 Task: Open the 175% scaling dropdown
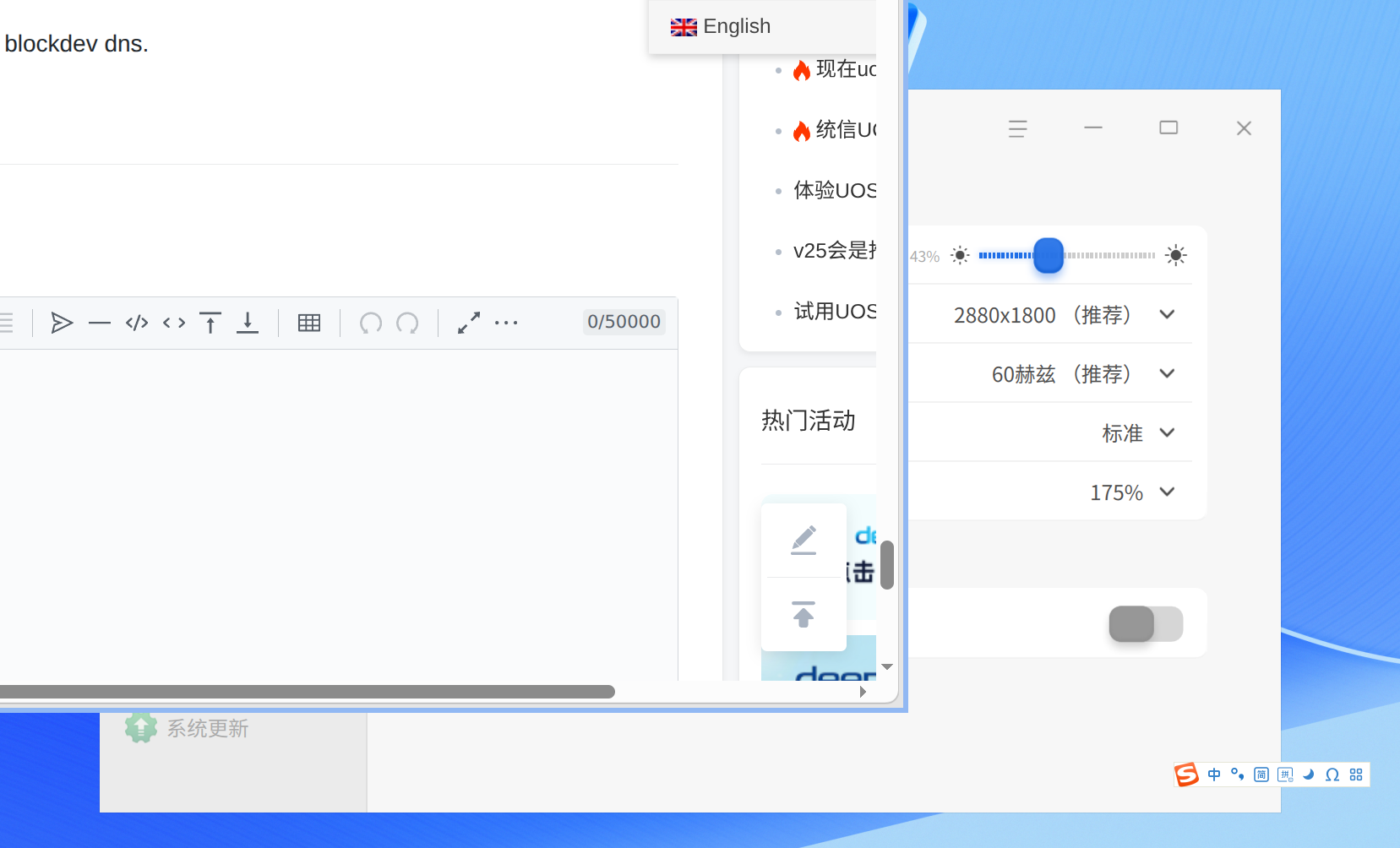pos(1132,492)
